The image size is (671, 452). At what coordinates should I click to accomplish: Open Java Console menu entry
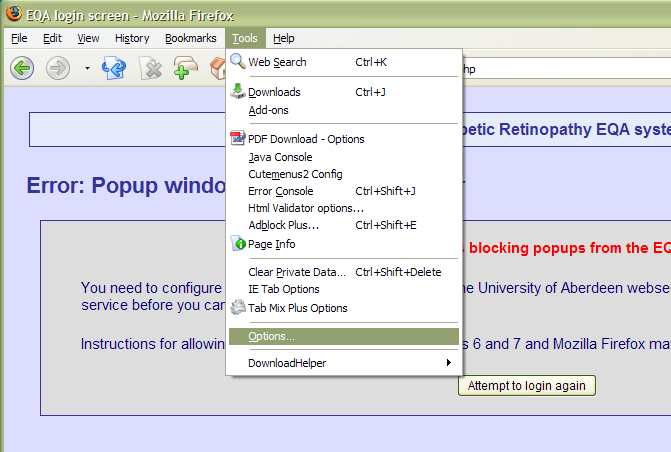344,157
